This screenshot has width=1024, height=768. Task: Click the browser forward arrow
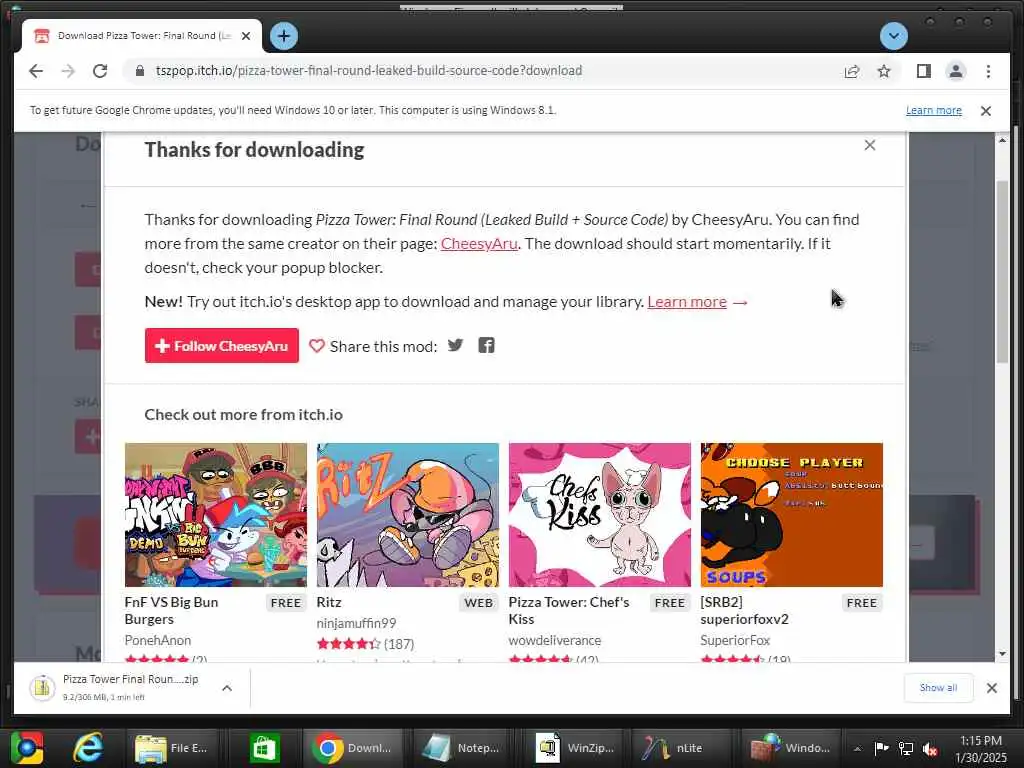pyautogui.click(x=68, y=71)
